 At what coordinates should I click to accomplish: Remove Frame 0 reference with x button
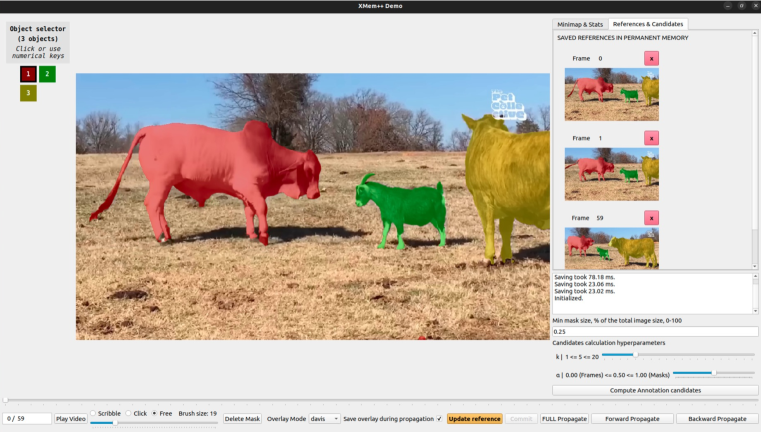click(651, 59)
